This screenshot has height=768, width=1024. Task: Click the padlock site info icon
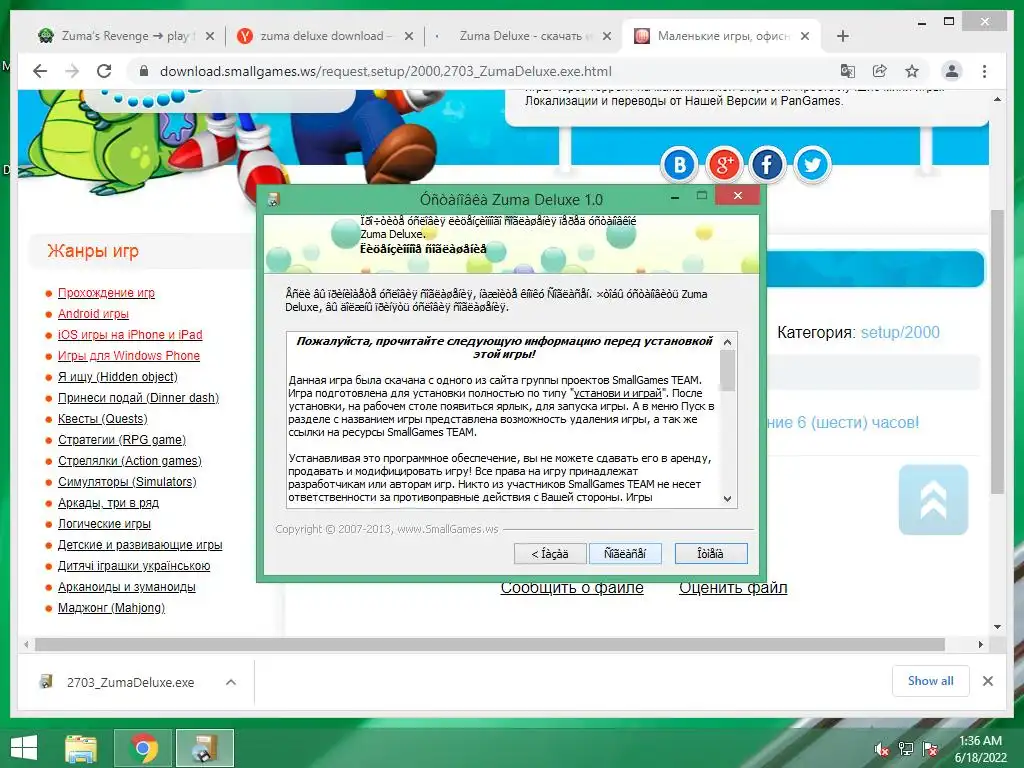[144, 71]
